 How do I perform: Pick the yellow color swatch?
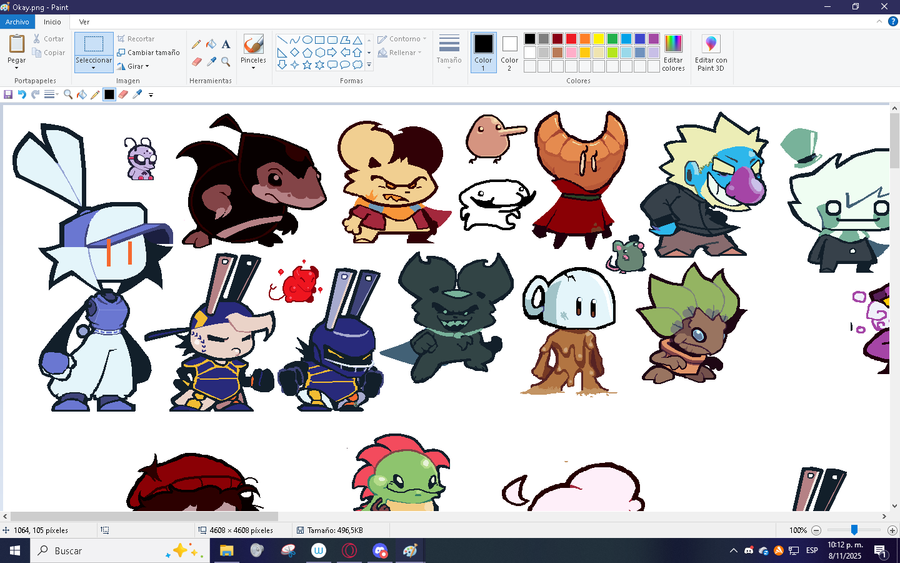click(x=599, y=39)
